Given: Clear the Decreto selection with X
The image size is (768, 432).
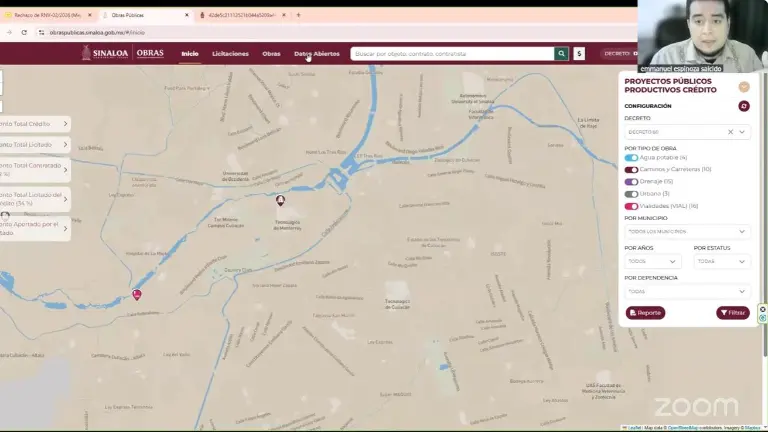Looking at the screenshot, I should [x=730, y=132].
